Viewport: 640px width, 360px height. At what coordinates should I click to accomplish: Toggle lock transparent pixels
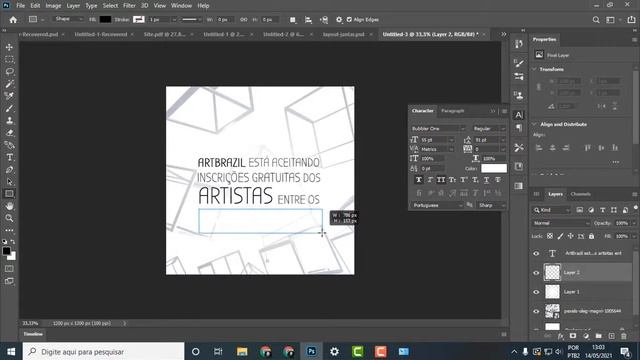click(x=550, y=236)
